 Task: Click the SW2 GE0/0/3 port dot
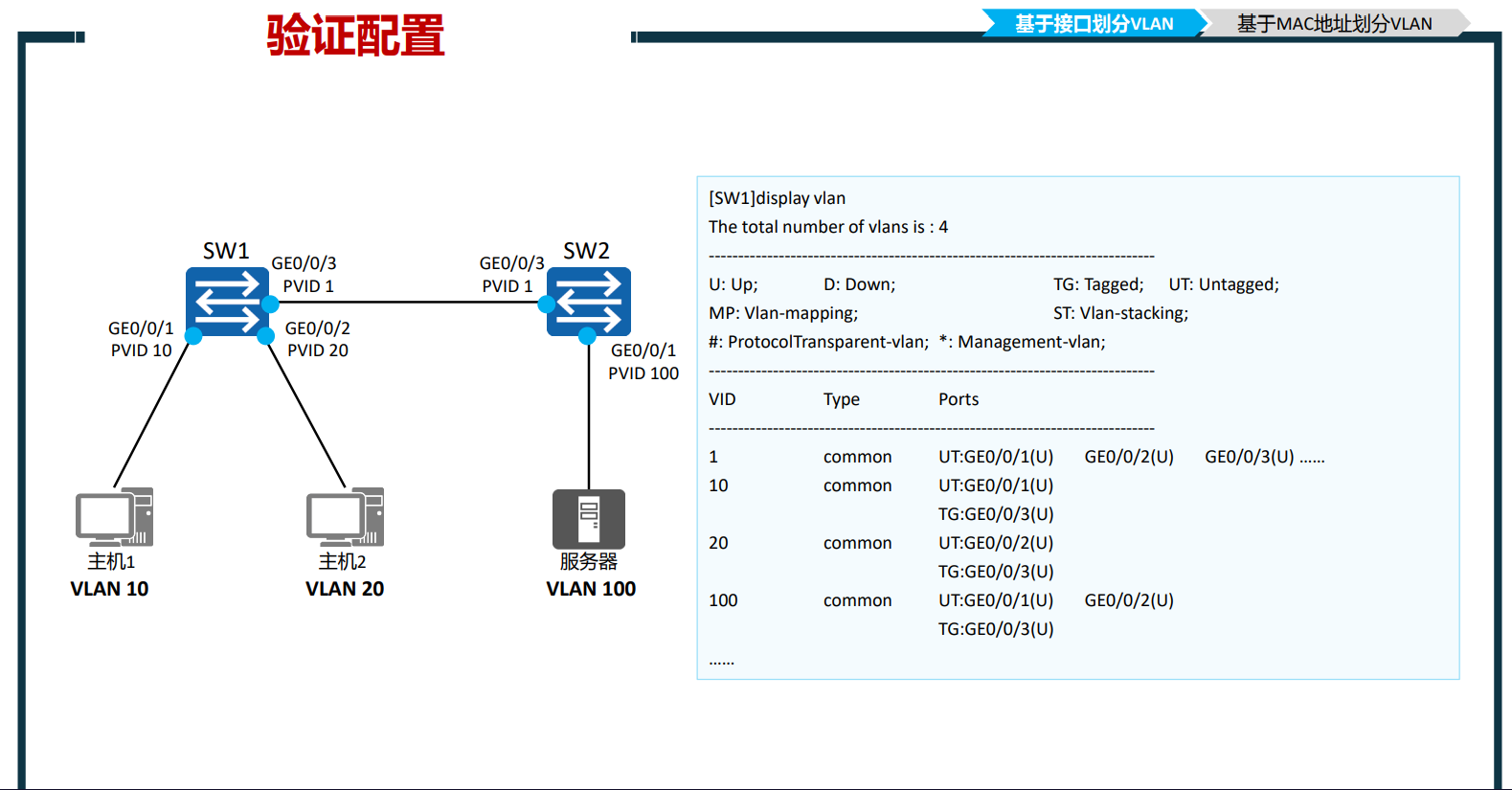pos(547,305)
